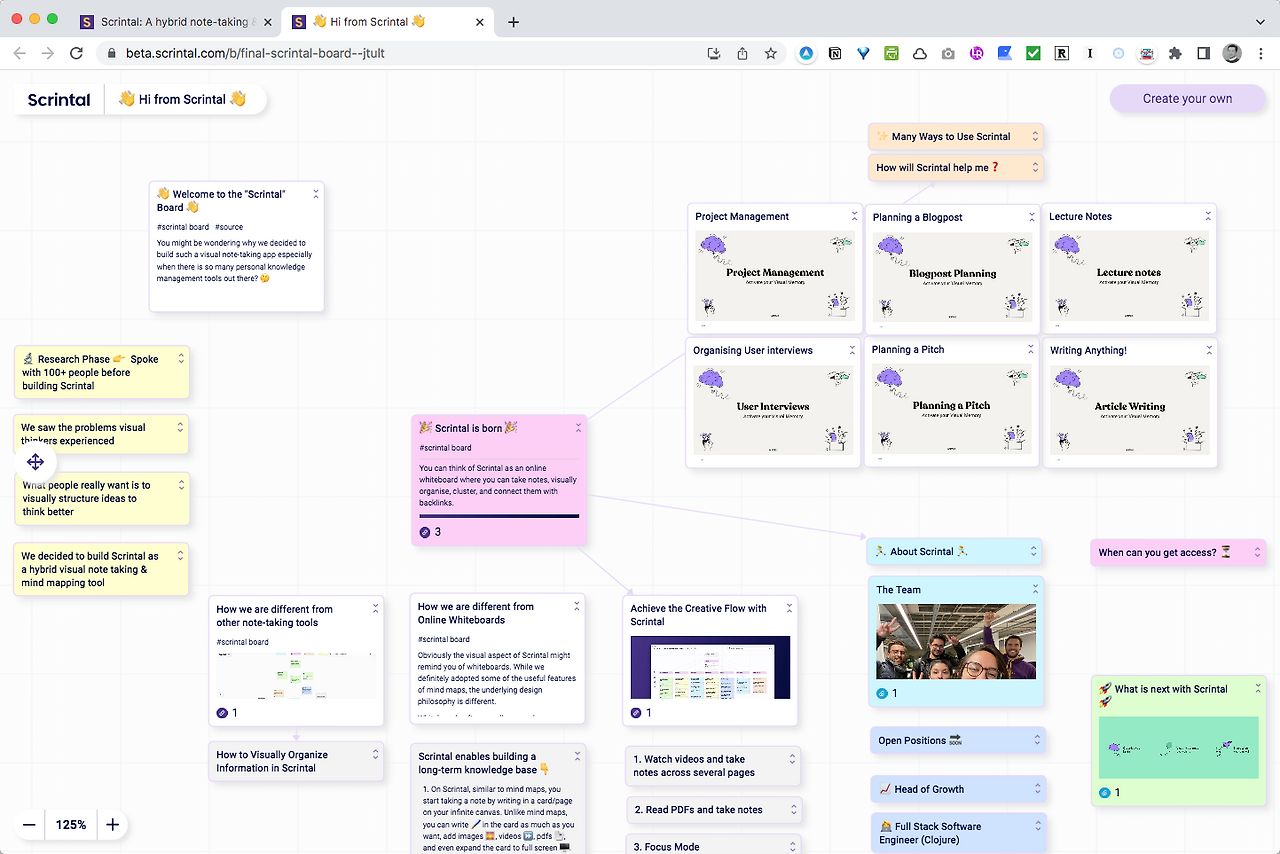Share this page via the share icon
Viewport: 1280px width, 854px height.
tap(742, 54)
